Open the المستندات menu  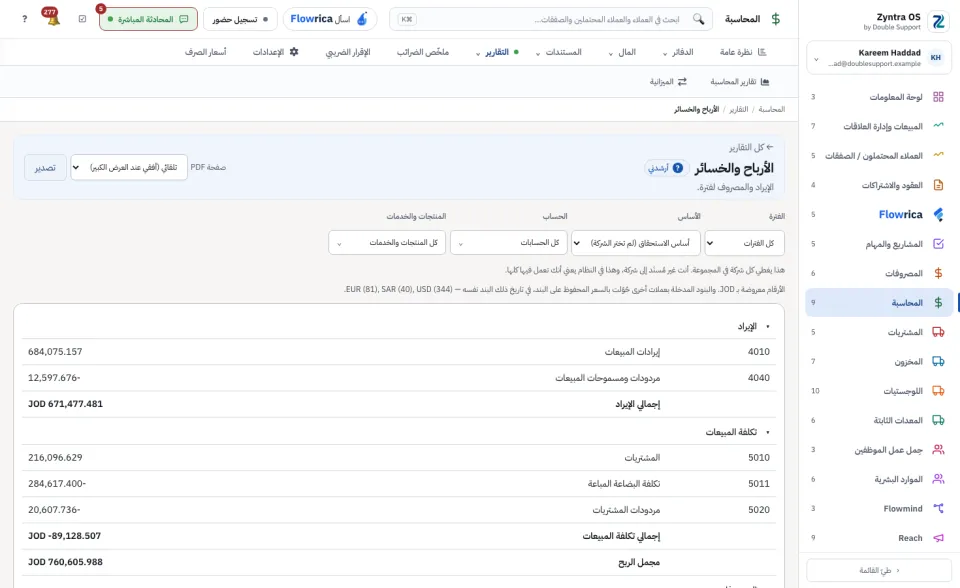(x=558, y=52)
